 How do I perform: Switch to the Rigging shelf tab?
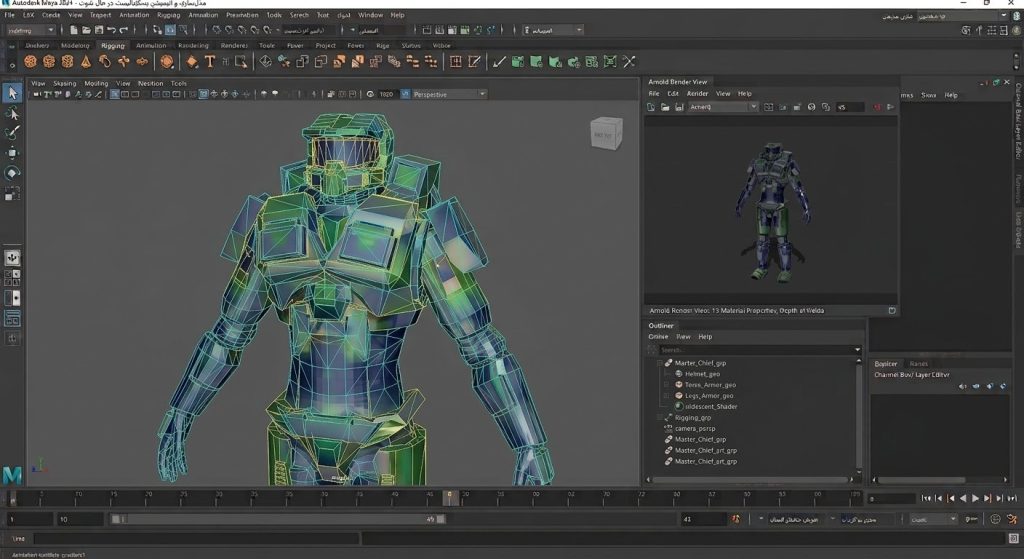pos(112,46)
